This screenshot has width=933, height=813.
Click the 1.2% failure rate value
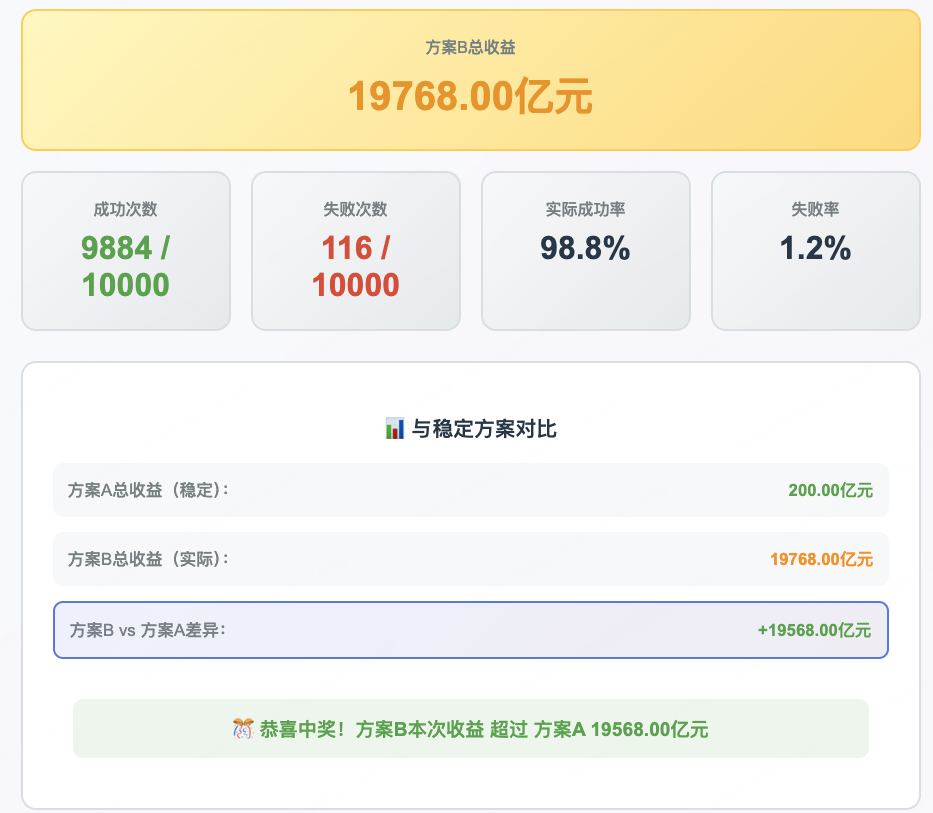click(x=815, y=248)
